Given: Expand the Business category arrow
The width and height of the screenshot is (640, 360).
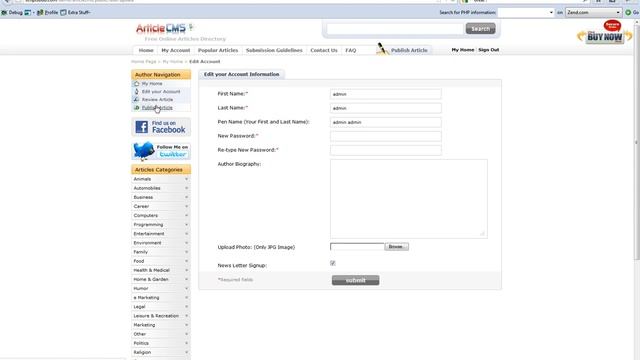Looking at the screenshot, I should click(187, 197).
